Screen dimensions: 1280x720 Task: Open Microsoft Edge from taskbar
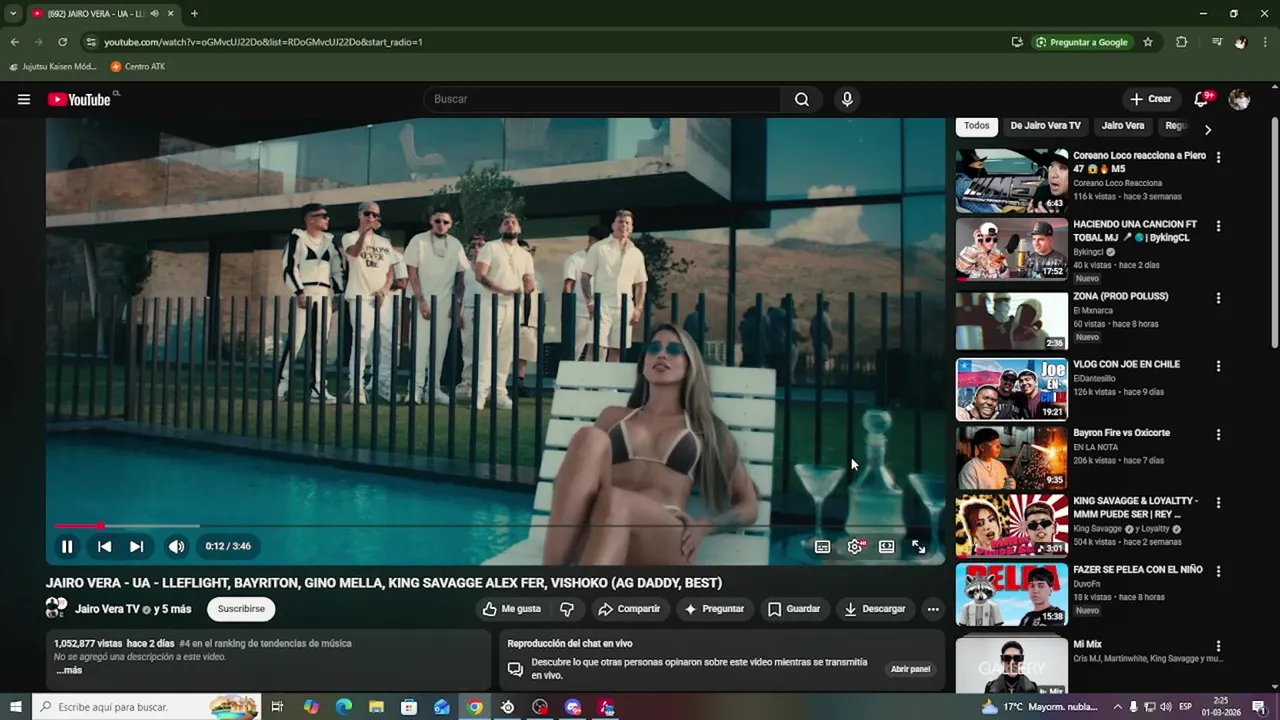[x=343, y=707]
